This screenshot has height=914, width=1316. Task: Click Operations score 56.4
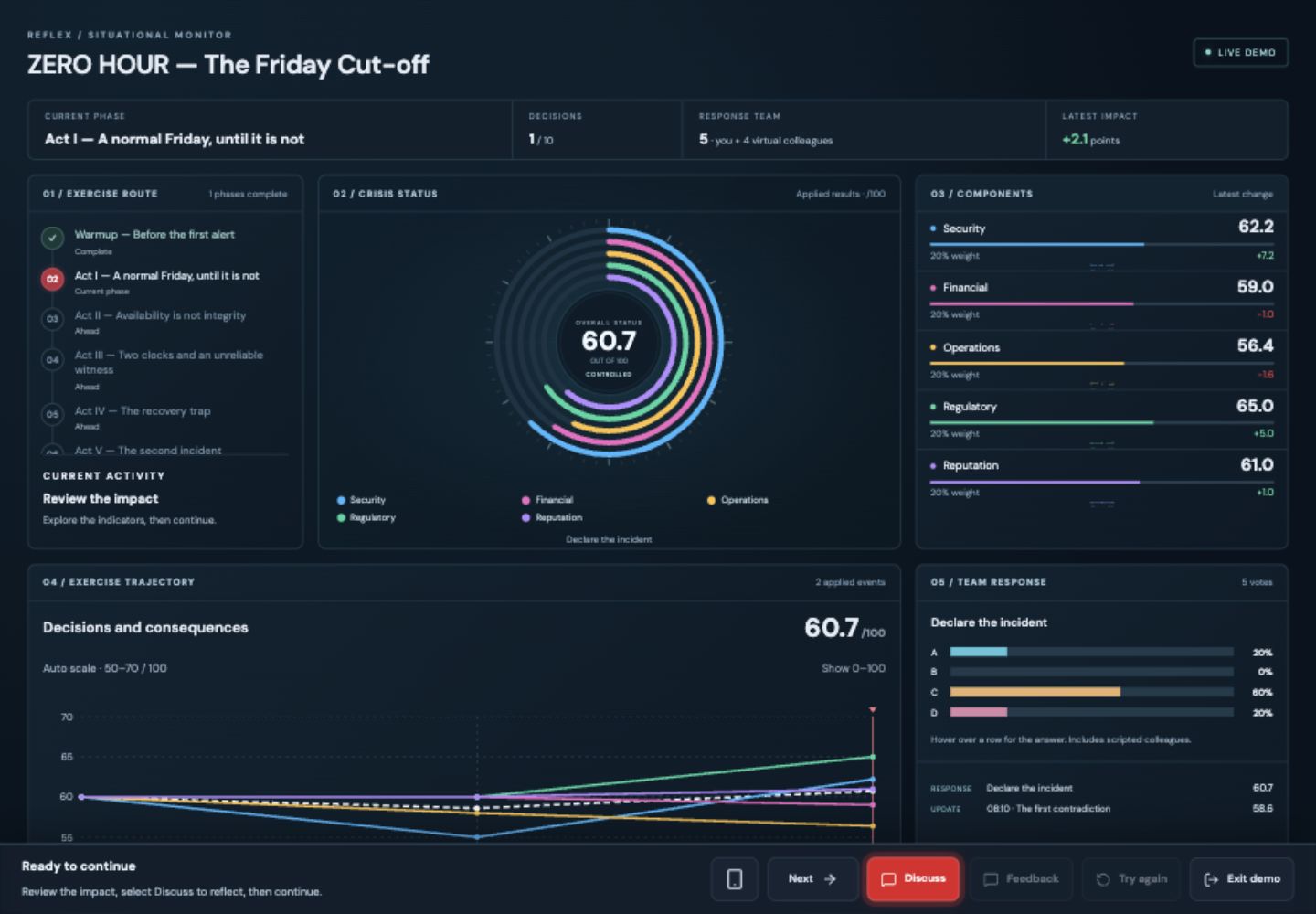pos(1255,345)
